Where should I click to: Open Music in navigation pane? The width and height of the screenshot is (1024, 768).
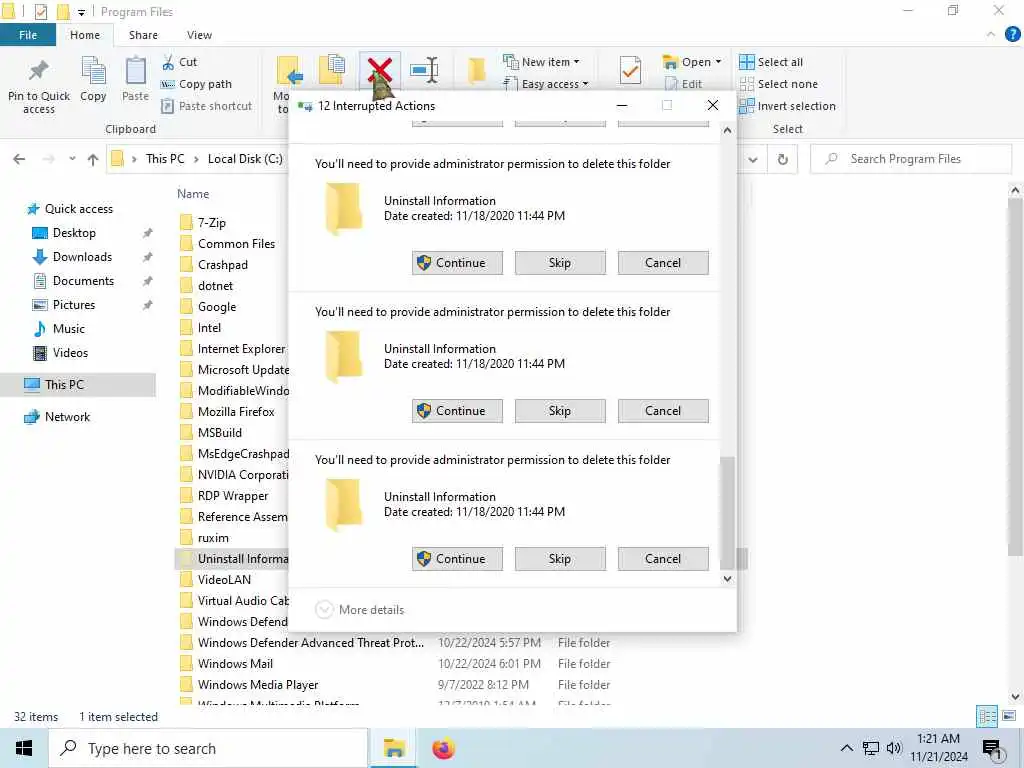coord(59,329)
